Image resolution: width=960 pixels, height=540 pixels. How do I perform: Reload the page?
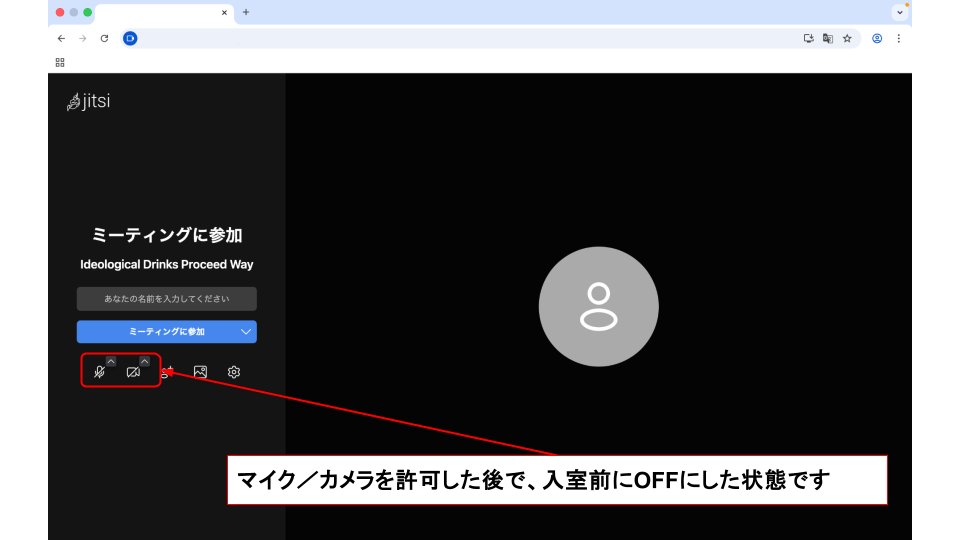click(104, 38)
